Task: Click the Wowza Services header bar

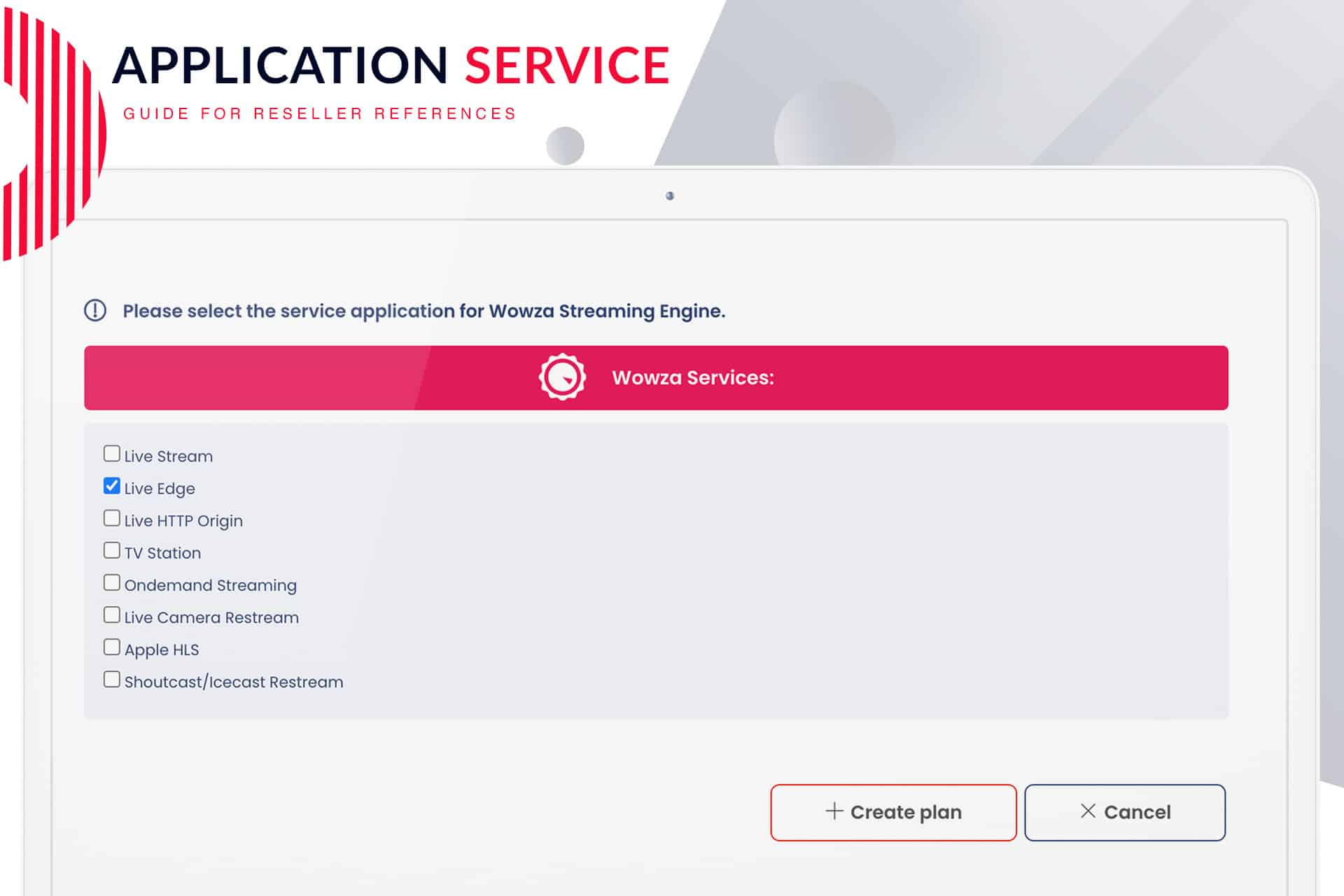Action: point(656,377)
